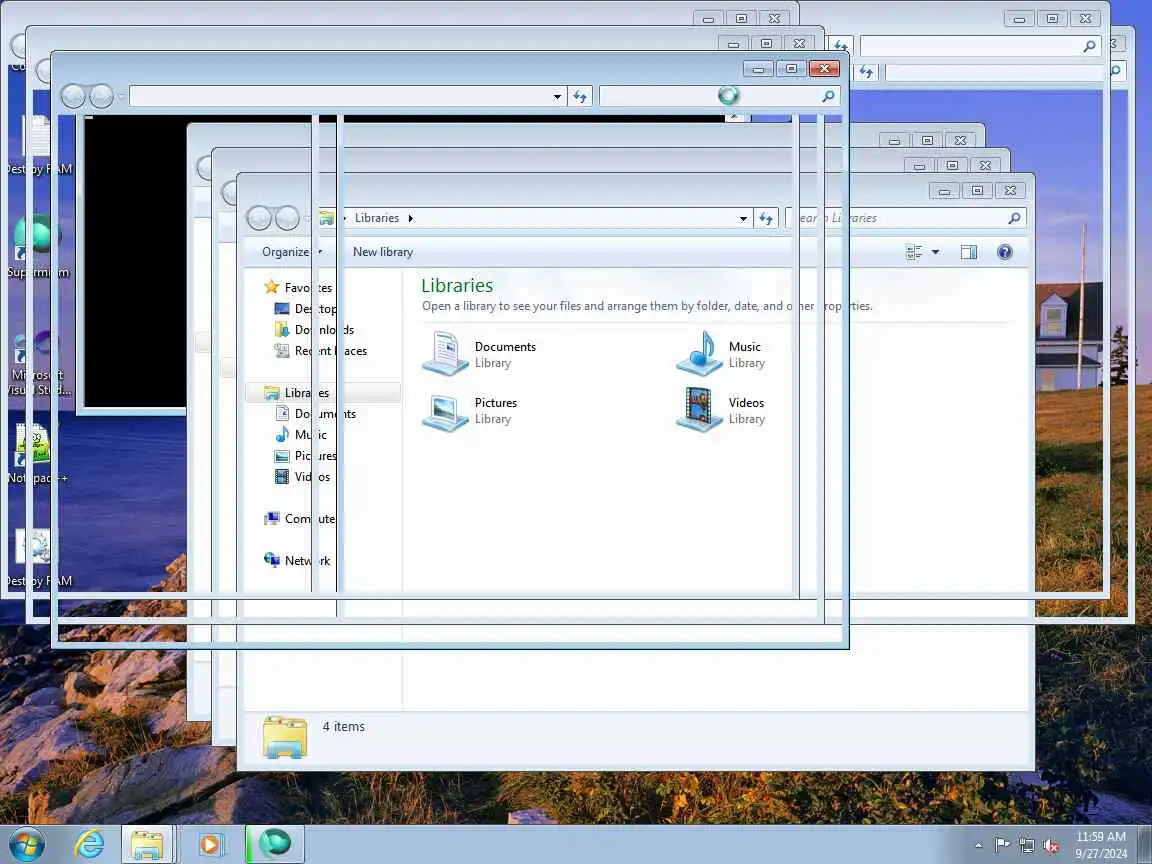Click muted volume tray icon
1152x864 pixels.
tap(1051, 845)
